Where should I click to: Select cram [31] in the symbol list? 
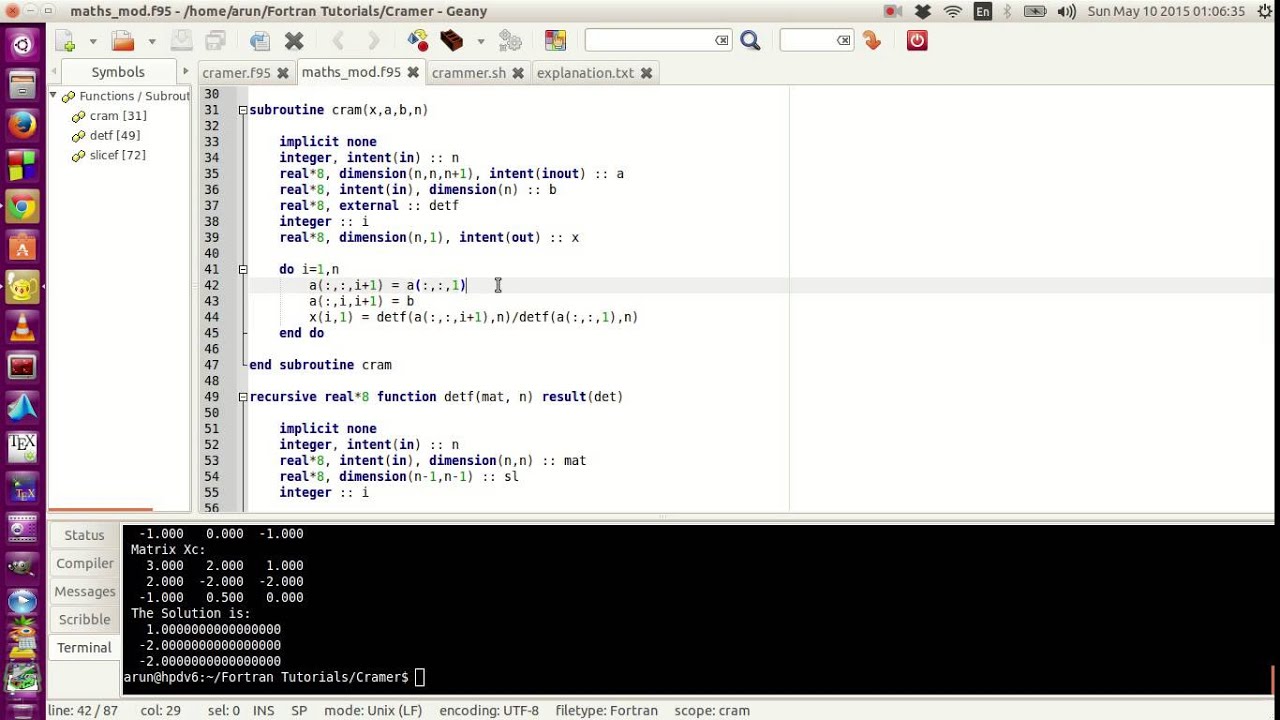click(x=118, y=116)
